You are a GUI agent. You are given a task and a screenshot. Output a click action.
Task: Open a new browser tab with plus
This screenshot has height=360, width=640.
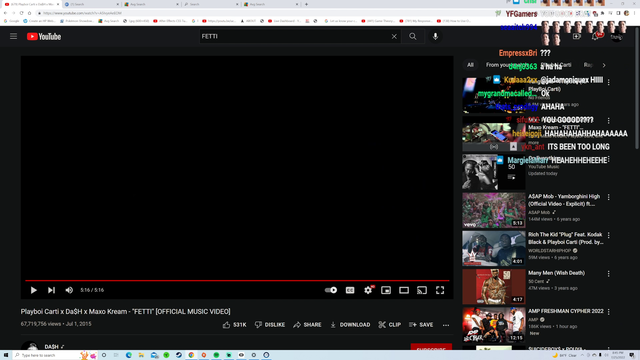tap(306, 4)
